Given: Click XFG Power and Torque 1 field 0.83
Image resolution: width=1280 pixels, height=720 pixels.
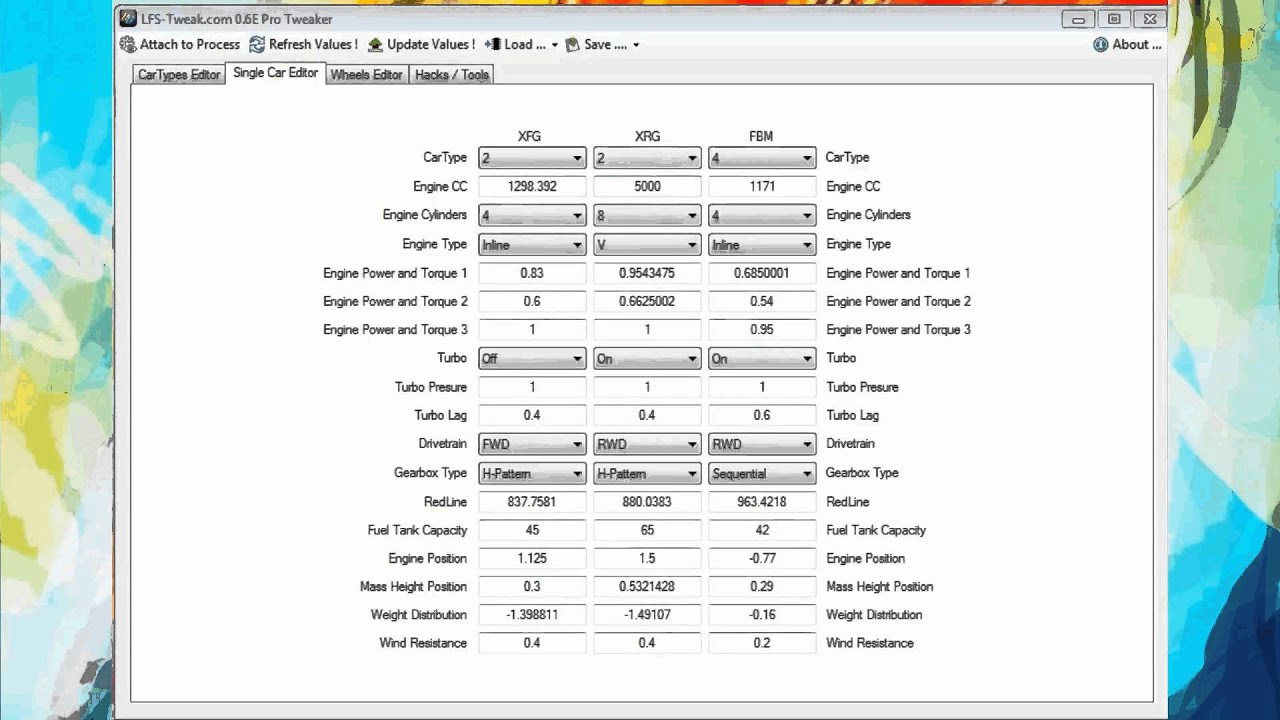Looking at the screenshot, I should [x=532, y=273].
